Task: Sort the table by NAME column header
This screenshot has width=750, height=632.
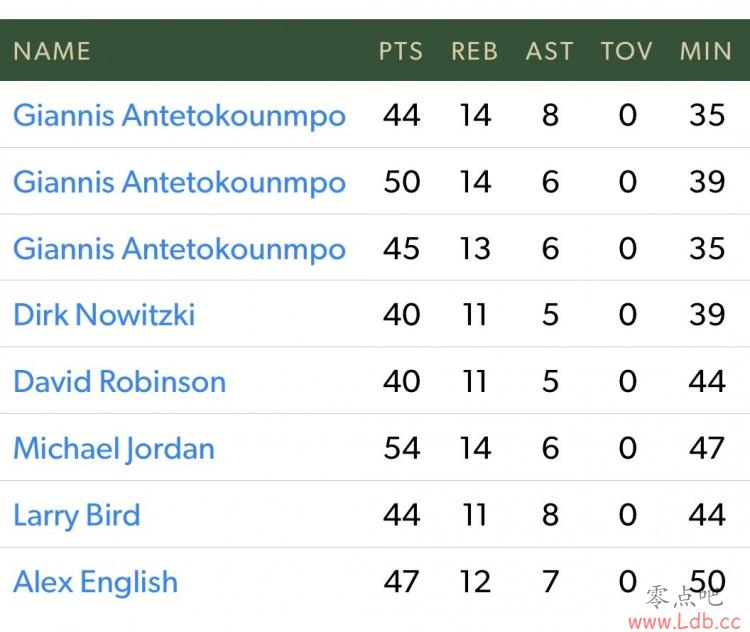Action: pyautogui.click(x=52, y=51)
